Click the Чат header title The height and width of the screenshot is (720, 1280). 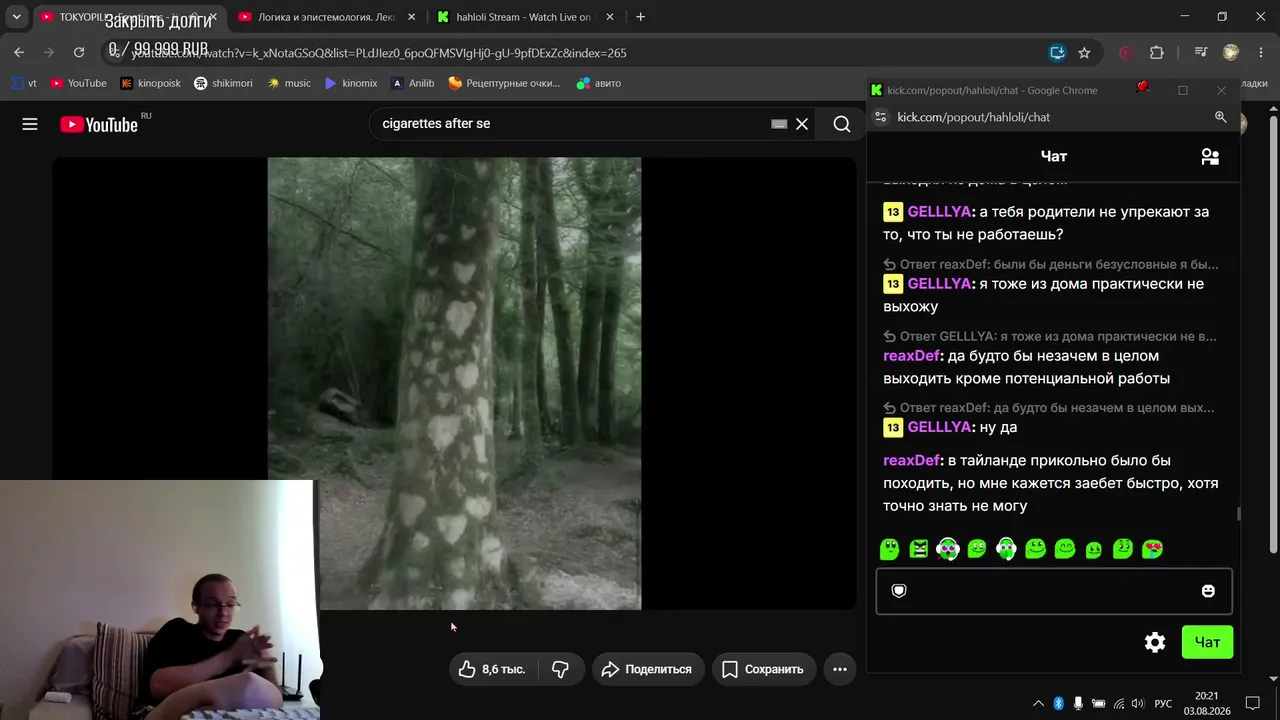(1054, 156)
